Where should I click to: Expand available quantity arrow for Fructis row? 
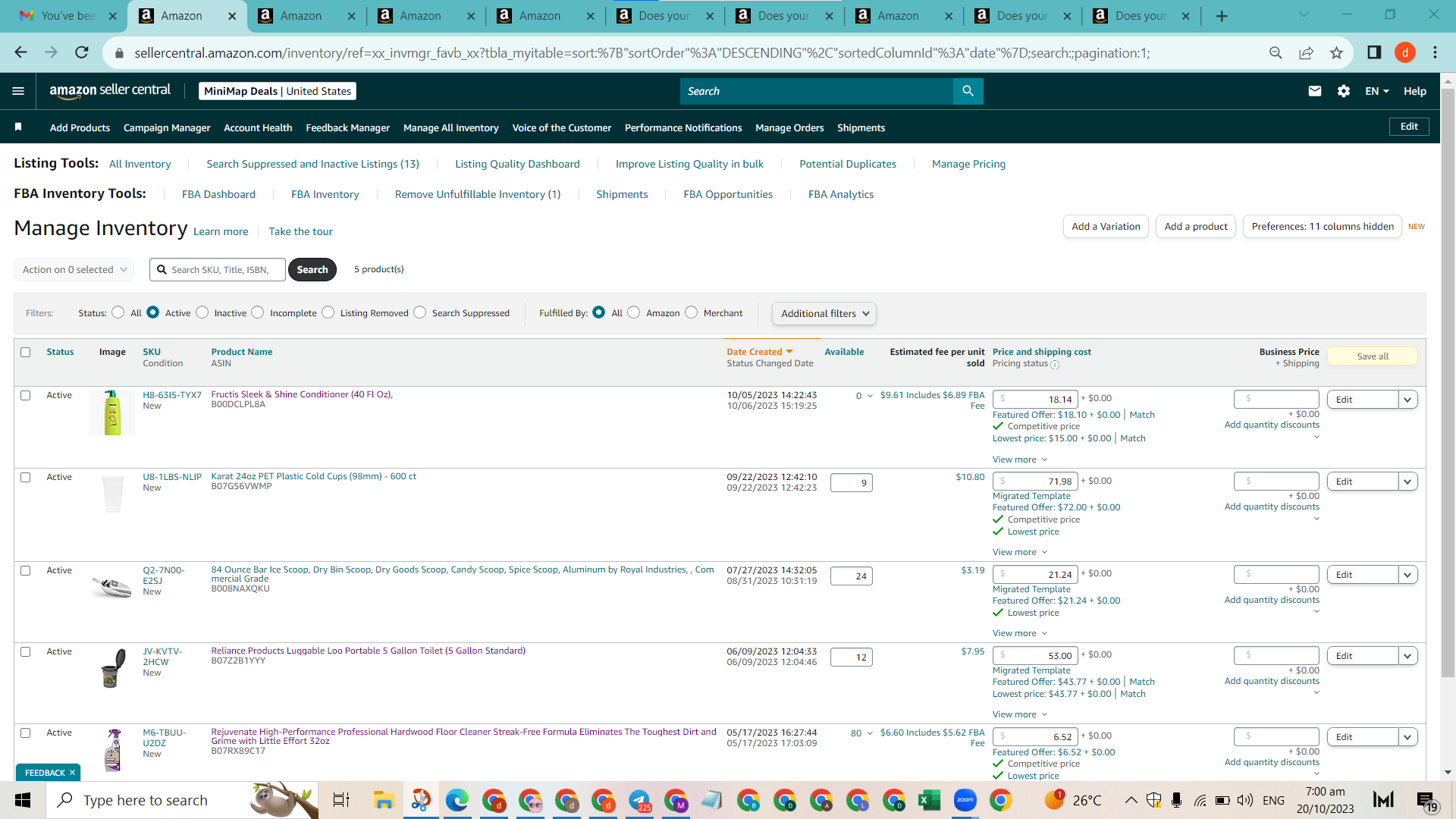pos(870,396)
